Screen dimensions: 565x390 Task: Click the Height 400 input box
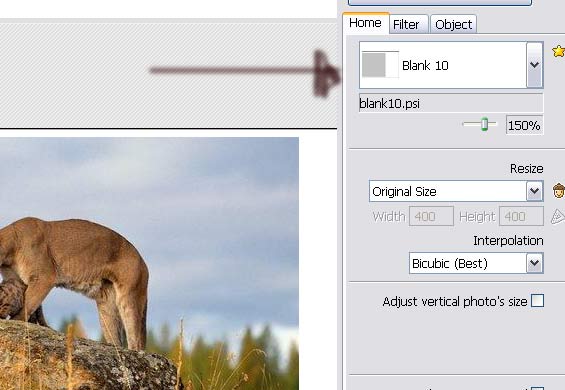[521, 216]
